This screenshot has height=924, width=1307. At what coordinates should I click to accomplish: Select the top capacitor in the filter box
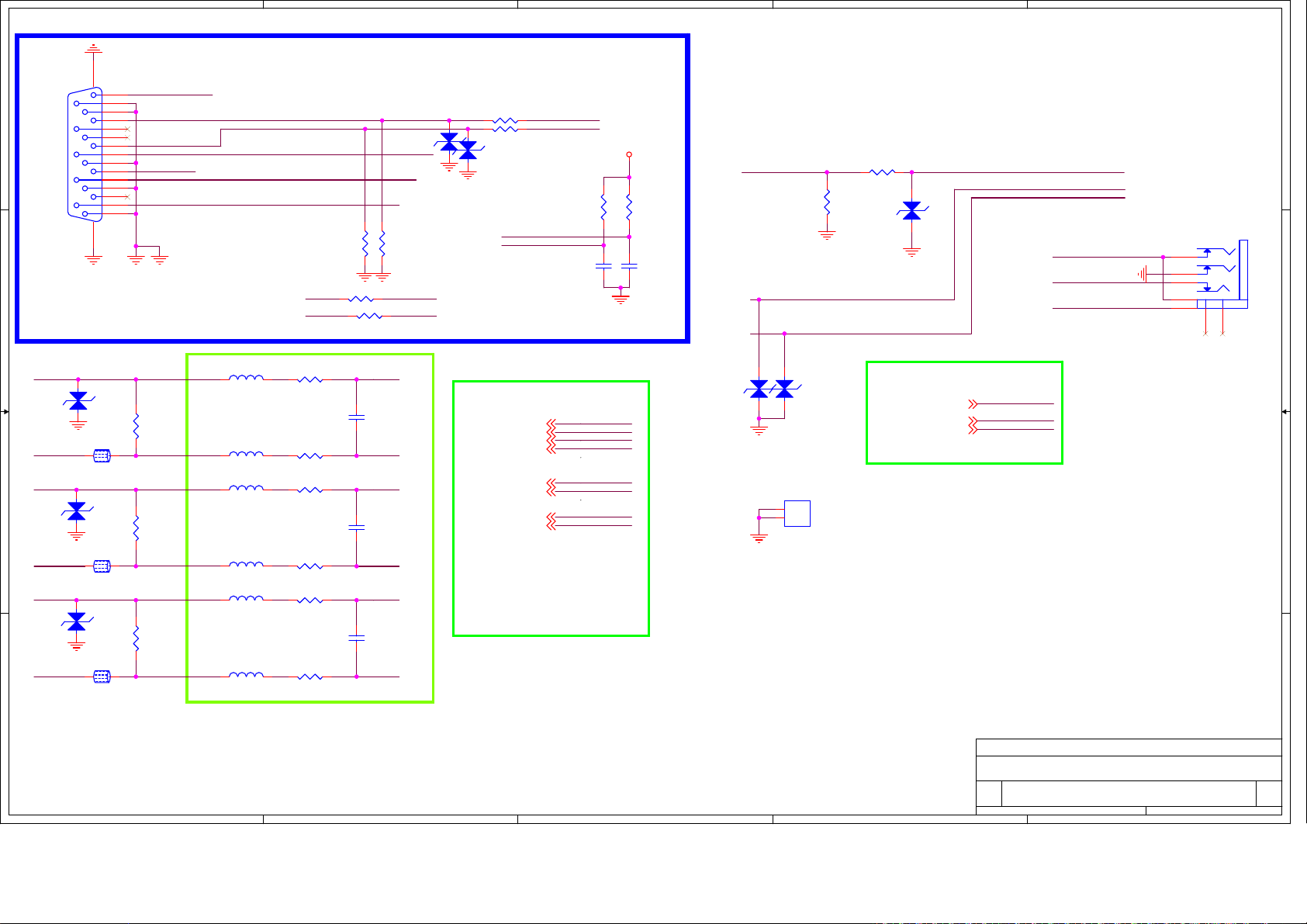356,417
